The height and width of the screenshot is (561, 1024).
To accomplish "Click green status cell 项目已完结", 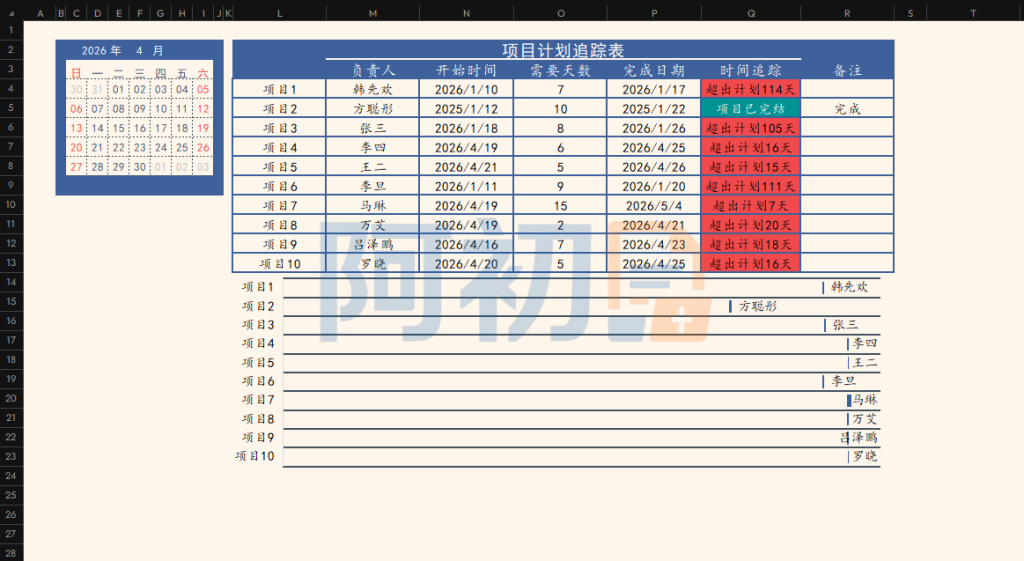I will 750,109.
